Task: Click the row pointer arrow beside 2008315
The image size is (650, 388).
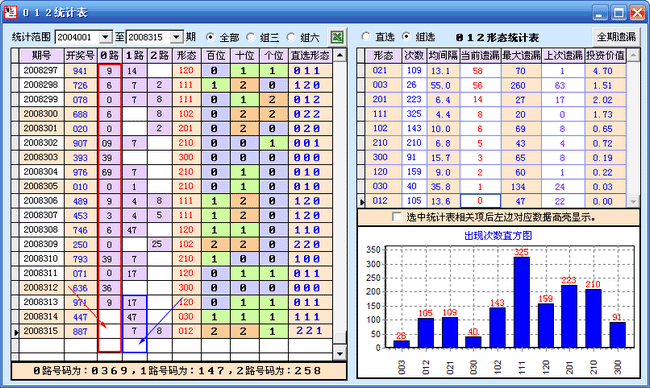Action: click(x=16, y=332)
